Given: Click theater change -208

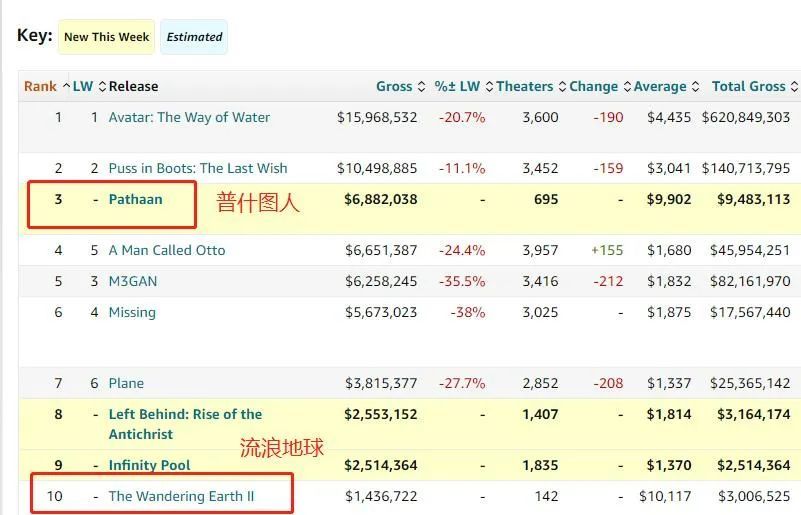Looking at the screenshot, I should coord(608,383).
